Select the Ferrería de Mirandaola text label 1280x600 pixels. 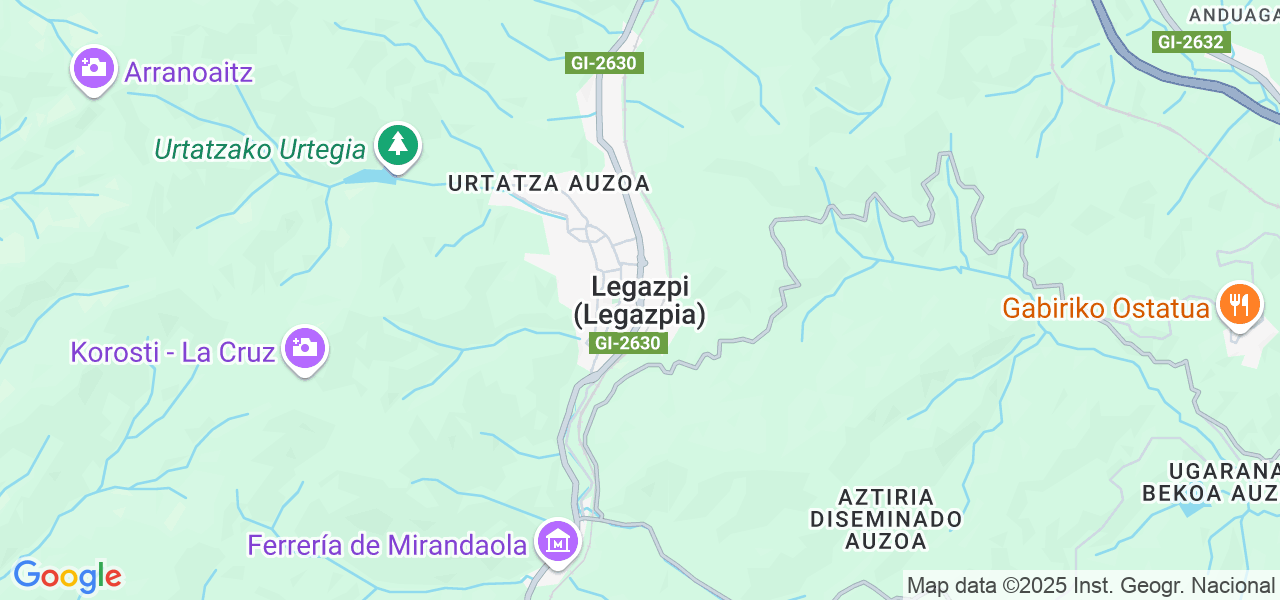tap(387, 546)
